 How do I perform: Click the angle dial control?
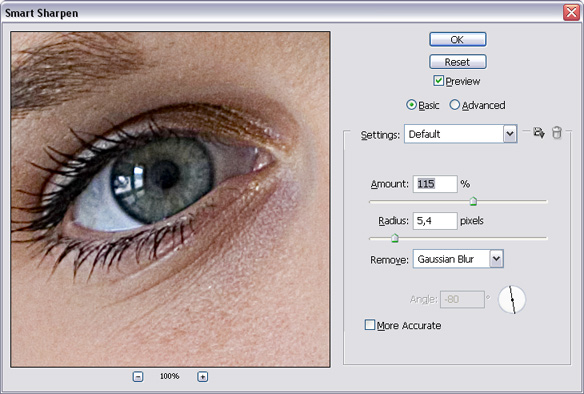(512, 299)
